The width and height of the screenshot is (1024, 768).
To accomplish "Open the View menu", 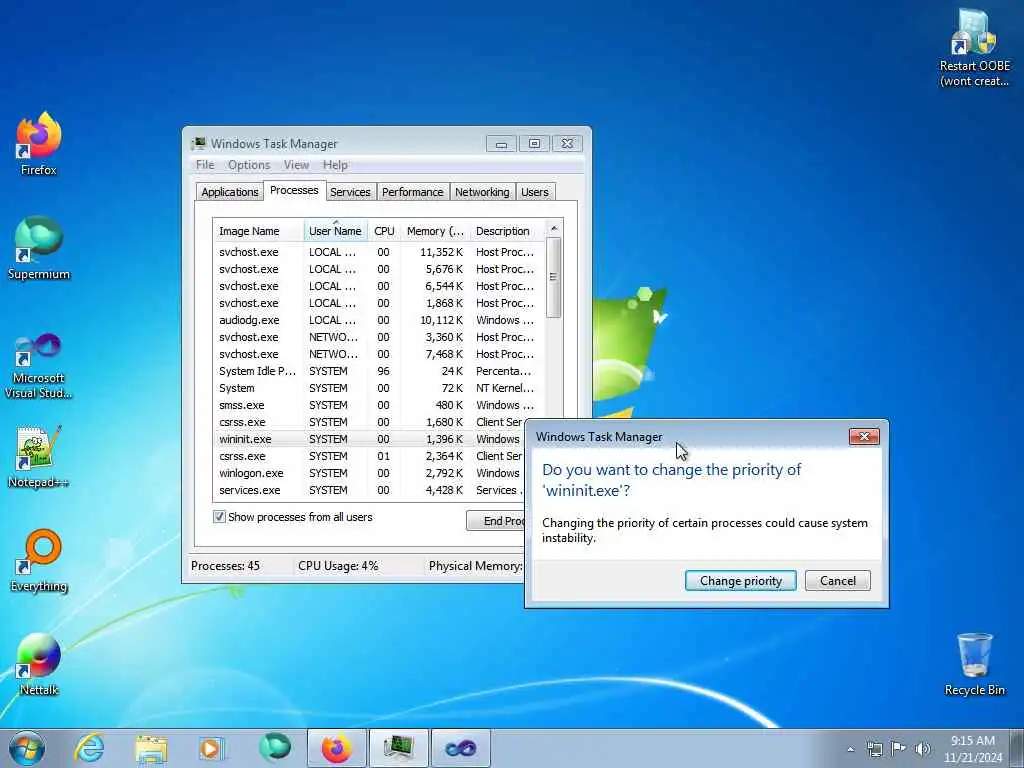I will pos(296,165).
